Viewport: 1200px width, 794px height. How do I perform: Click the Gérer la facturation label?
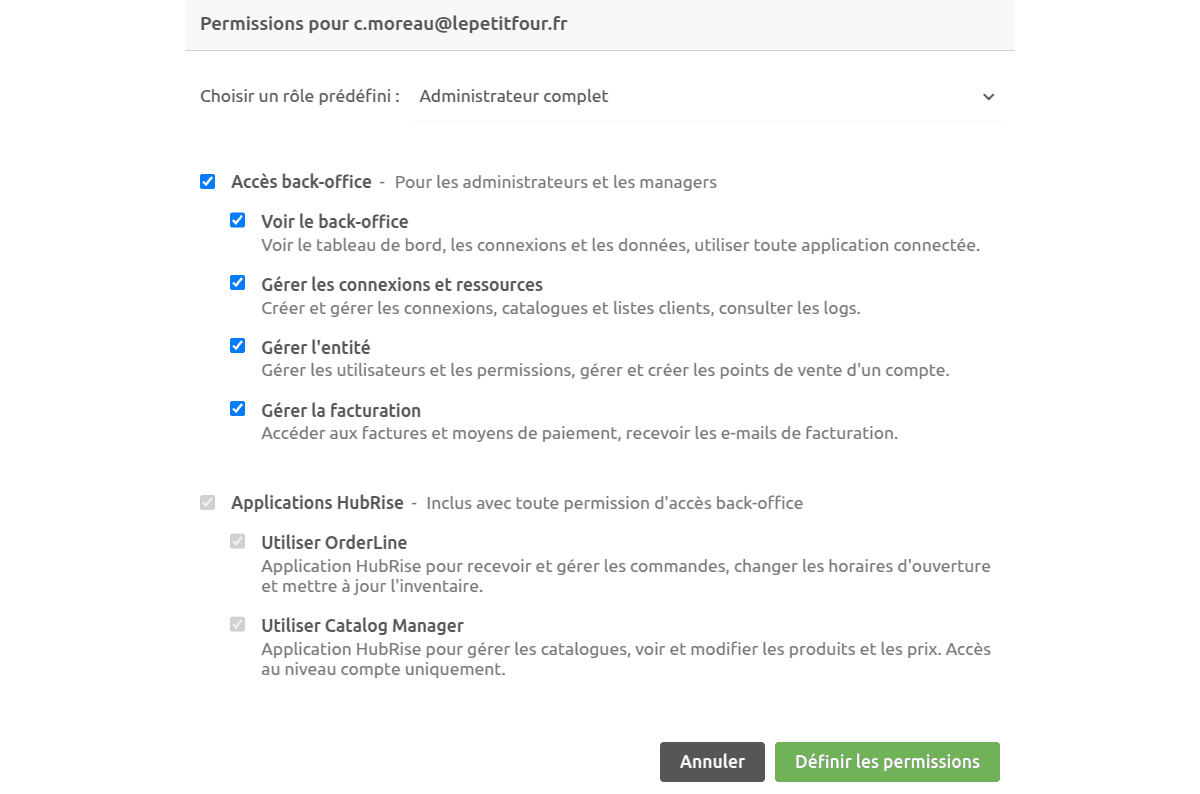click(341, 411)
